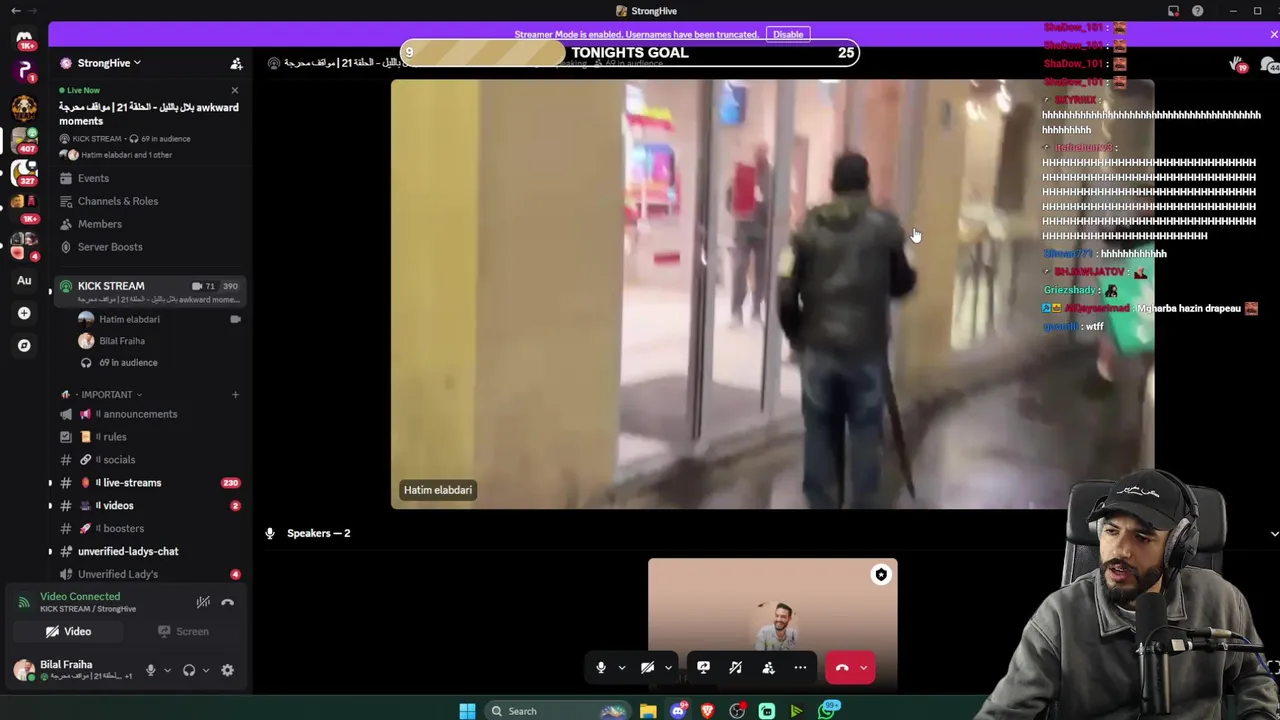Open Events in the sidebar
1280x720 pixels.
point(148,178)
